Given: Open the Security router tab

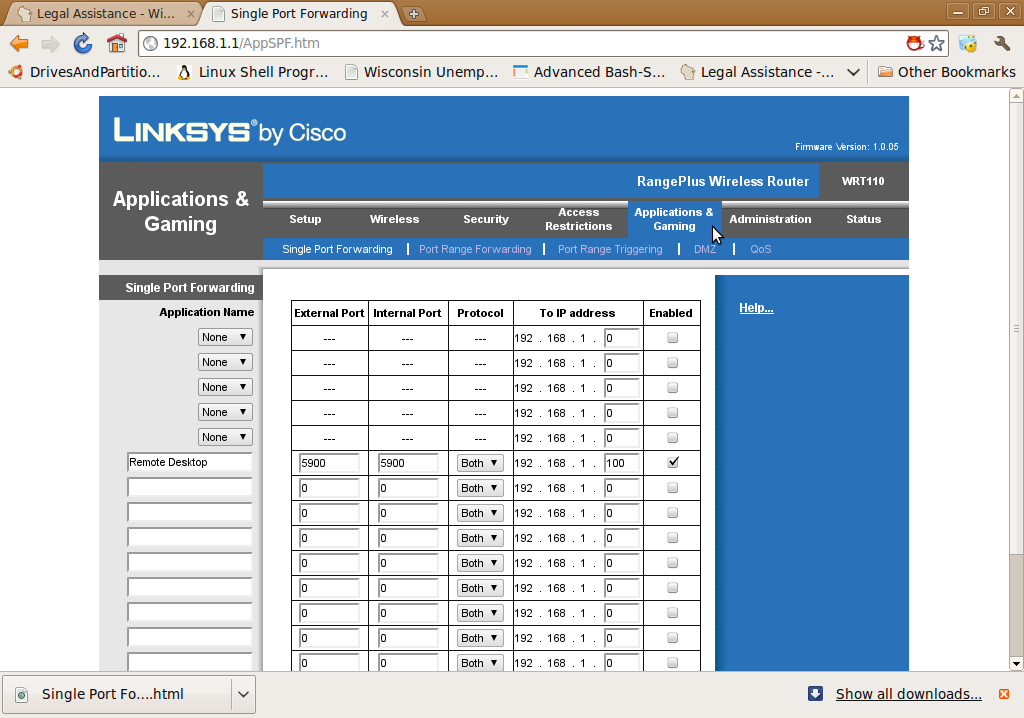Looking at the screenshot, I should tap(486, 219).
